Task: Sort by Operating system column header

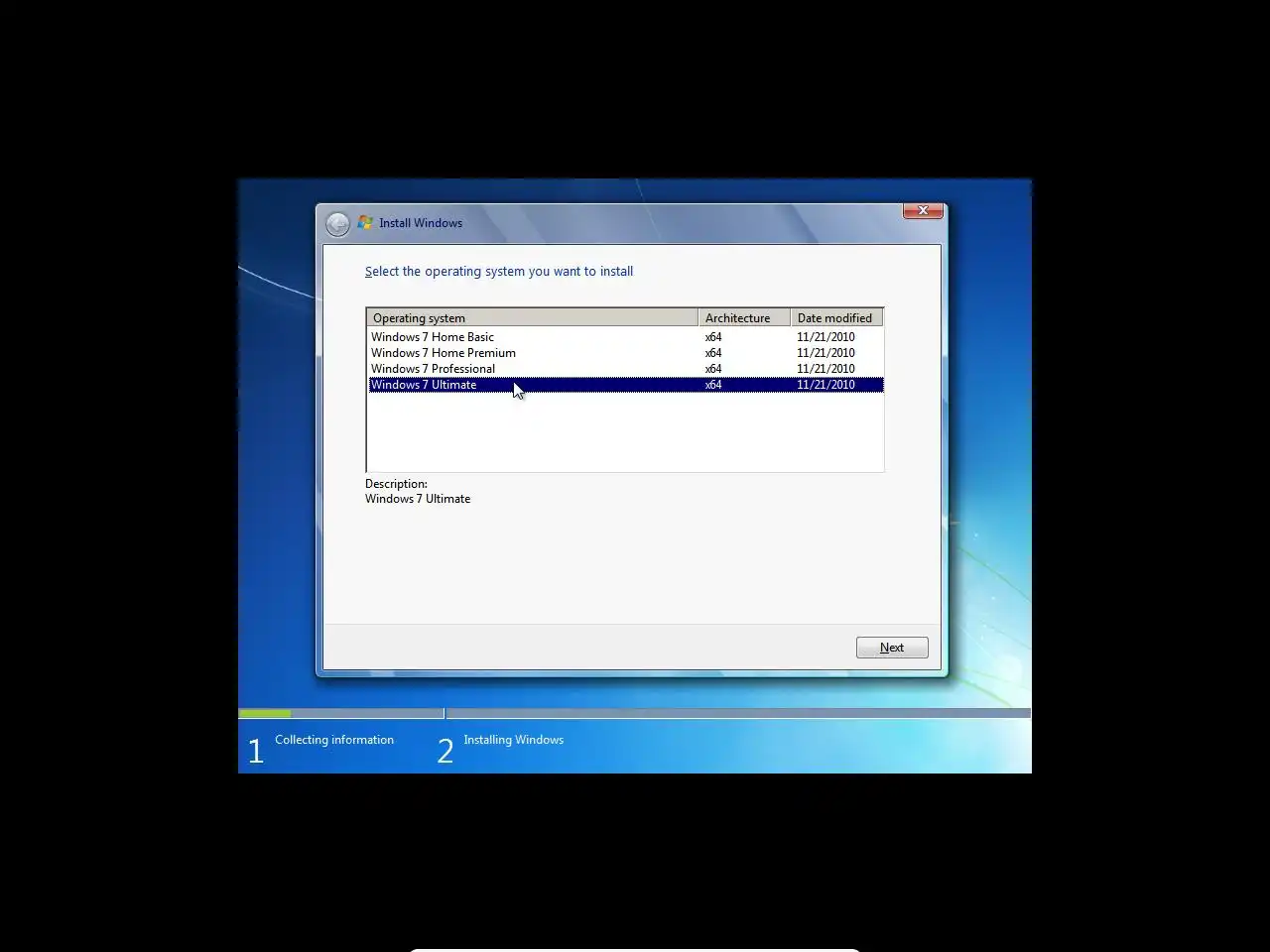Action: click(532, 317)
